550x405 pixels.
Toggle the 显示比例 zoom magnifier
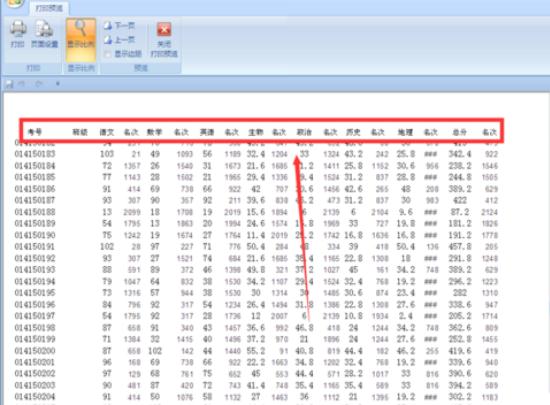click(x=81, y=39)
